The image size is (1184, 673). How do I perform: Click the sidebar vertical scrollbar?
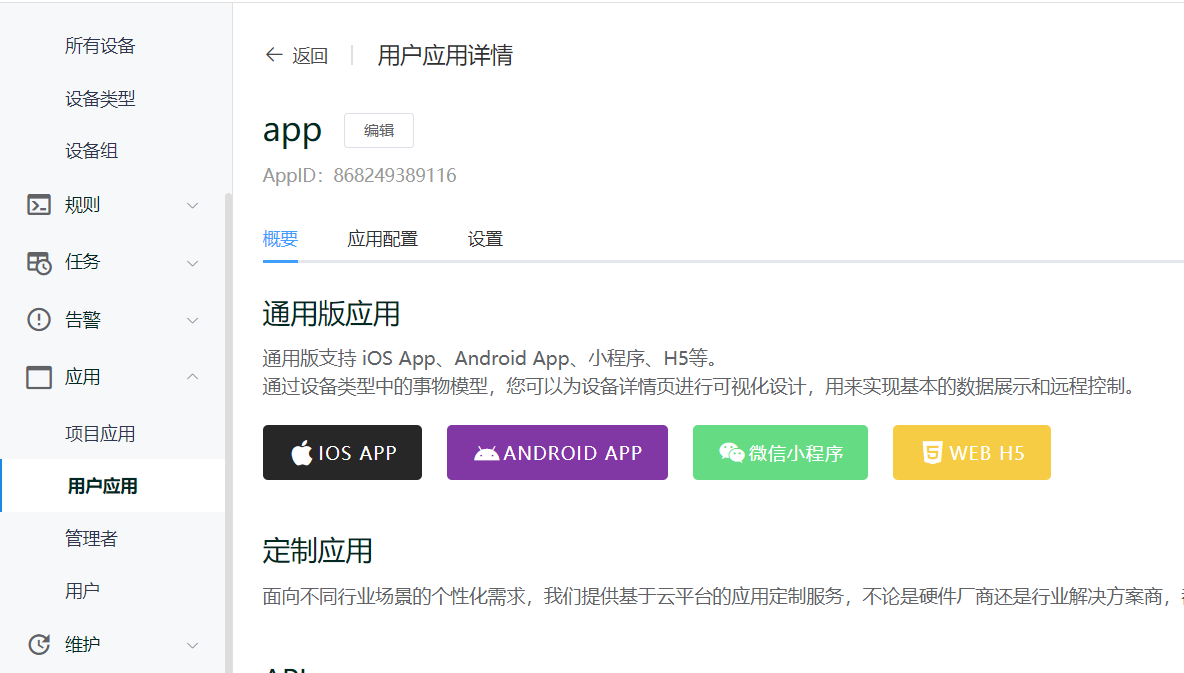tap(228, 433)
